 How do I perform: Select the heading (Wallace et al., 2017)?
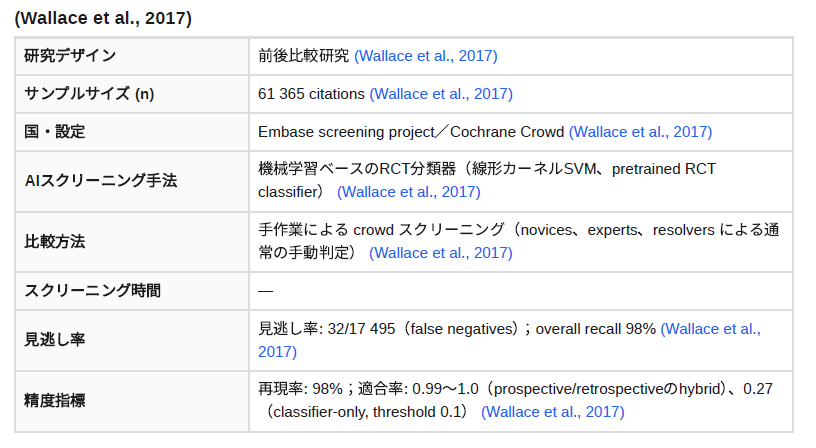pyautogui.click(x=103, y=18)
